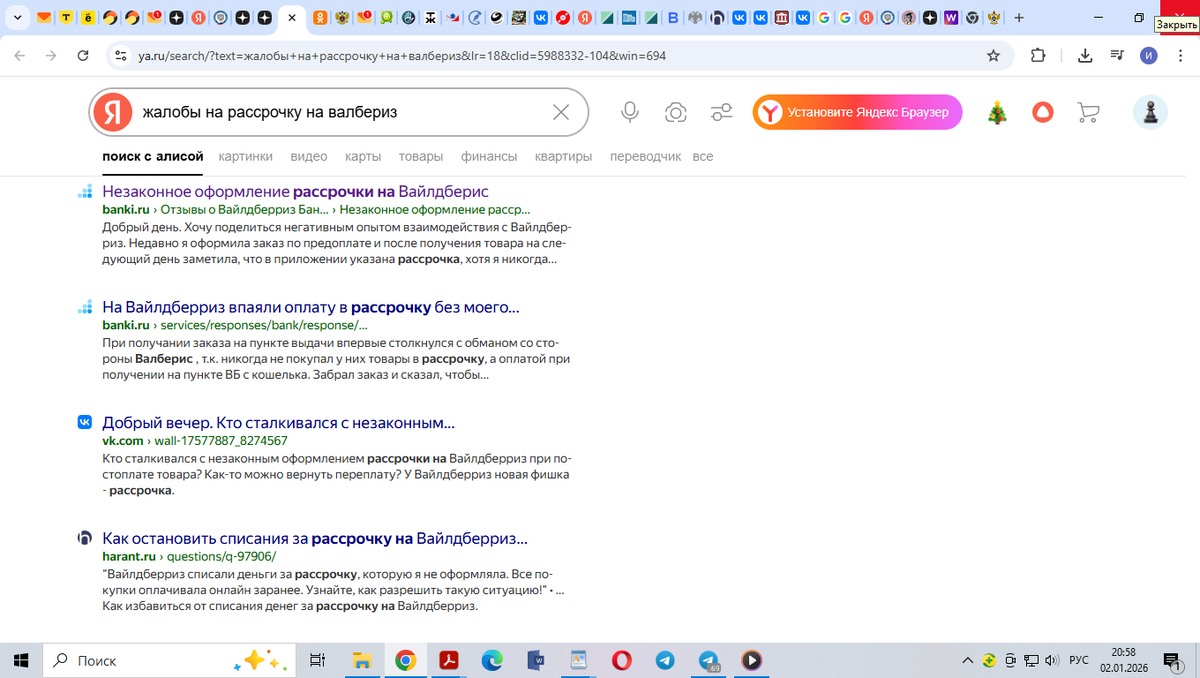Open Chrome three-dot menu

pos(1181,56)
